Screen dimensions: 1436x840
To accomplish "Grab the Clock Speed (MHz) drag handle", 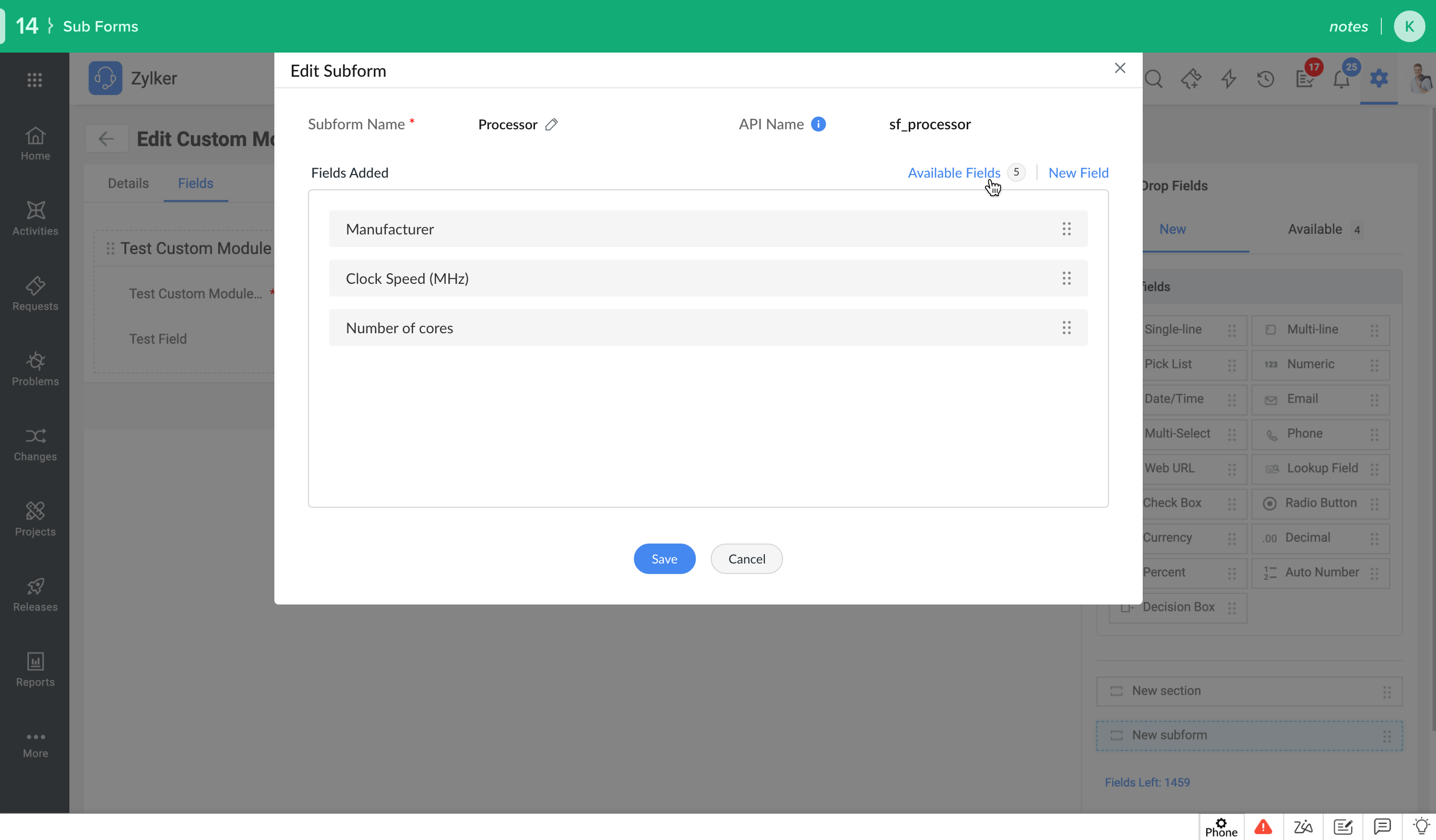I will (1066, 279).
